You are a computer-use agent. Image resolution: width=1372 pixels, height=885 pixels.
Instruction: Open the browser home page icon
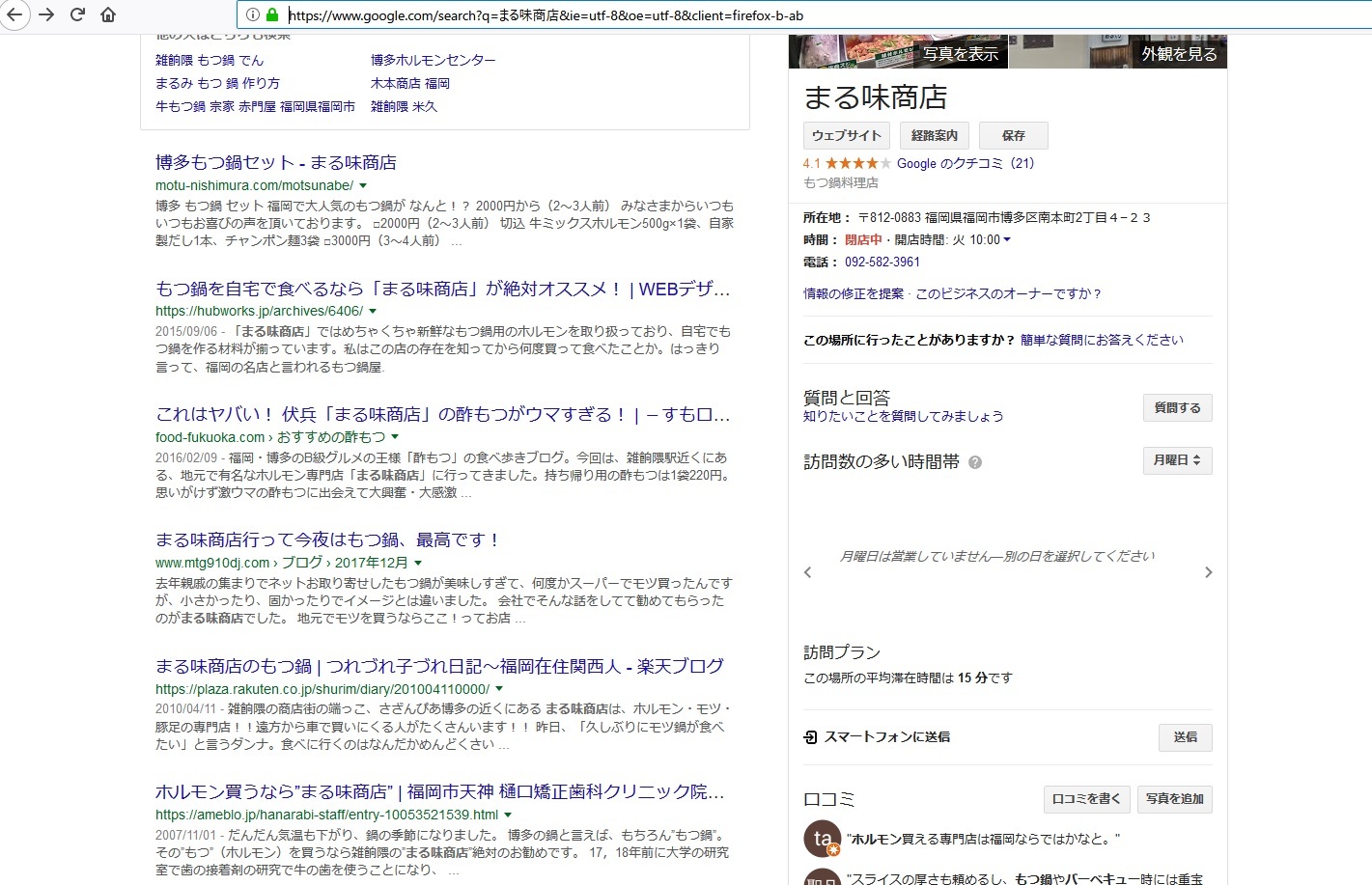pos(108,14)
